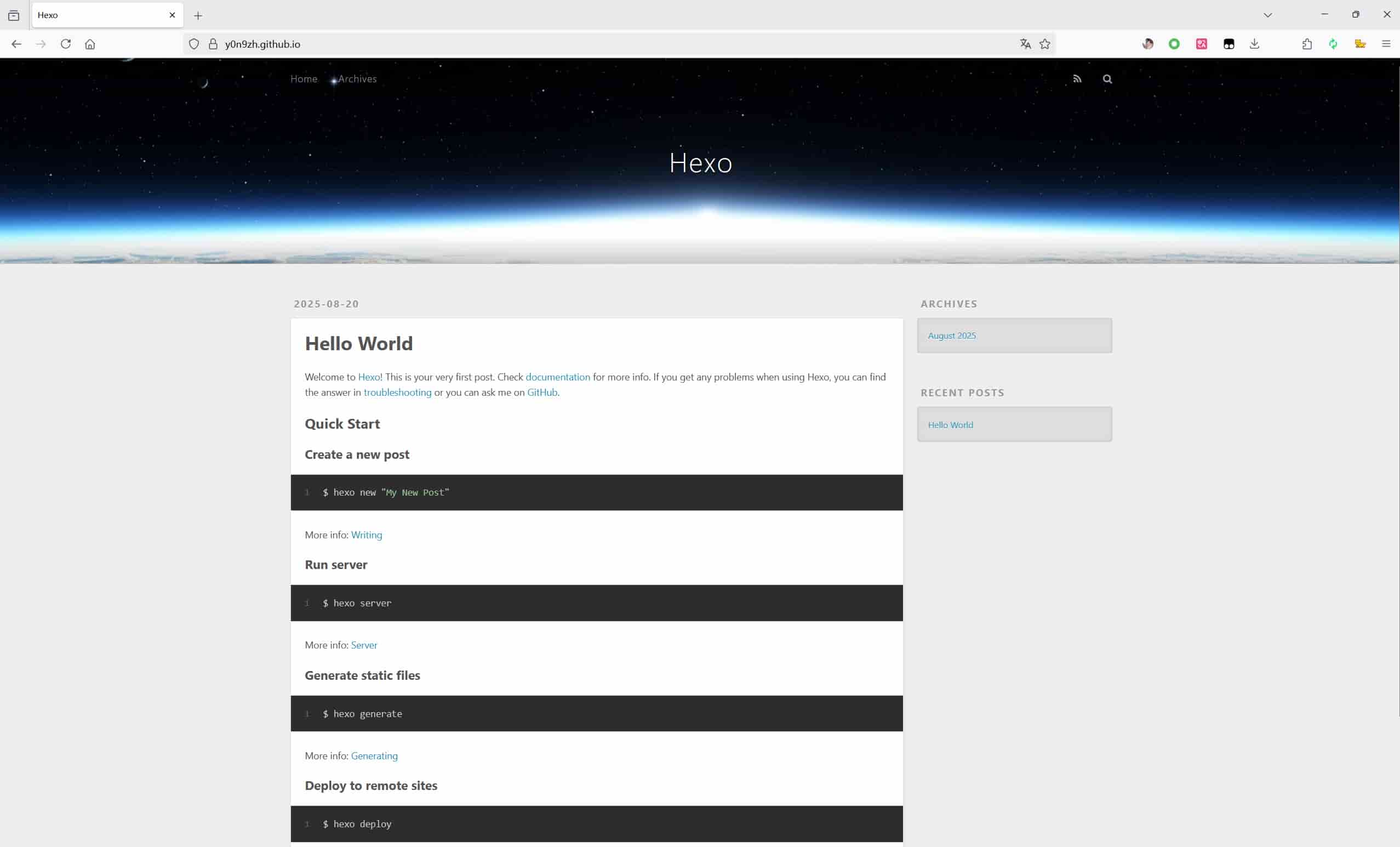Open the RSS feed icon

1077,79
